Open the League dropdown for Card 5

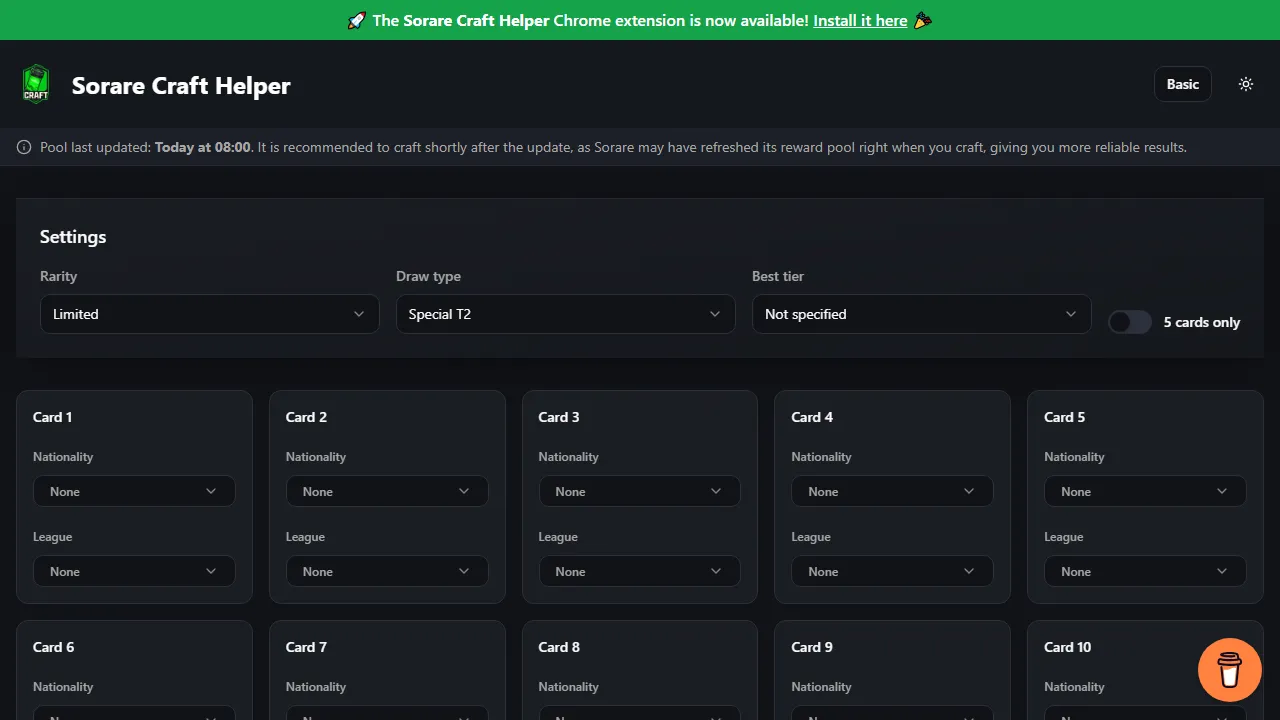1145,571
